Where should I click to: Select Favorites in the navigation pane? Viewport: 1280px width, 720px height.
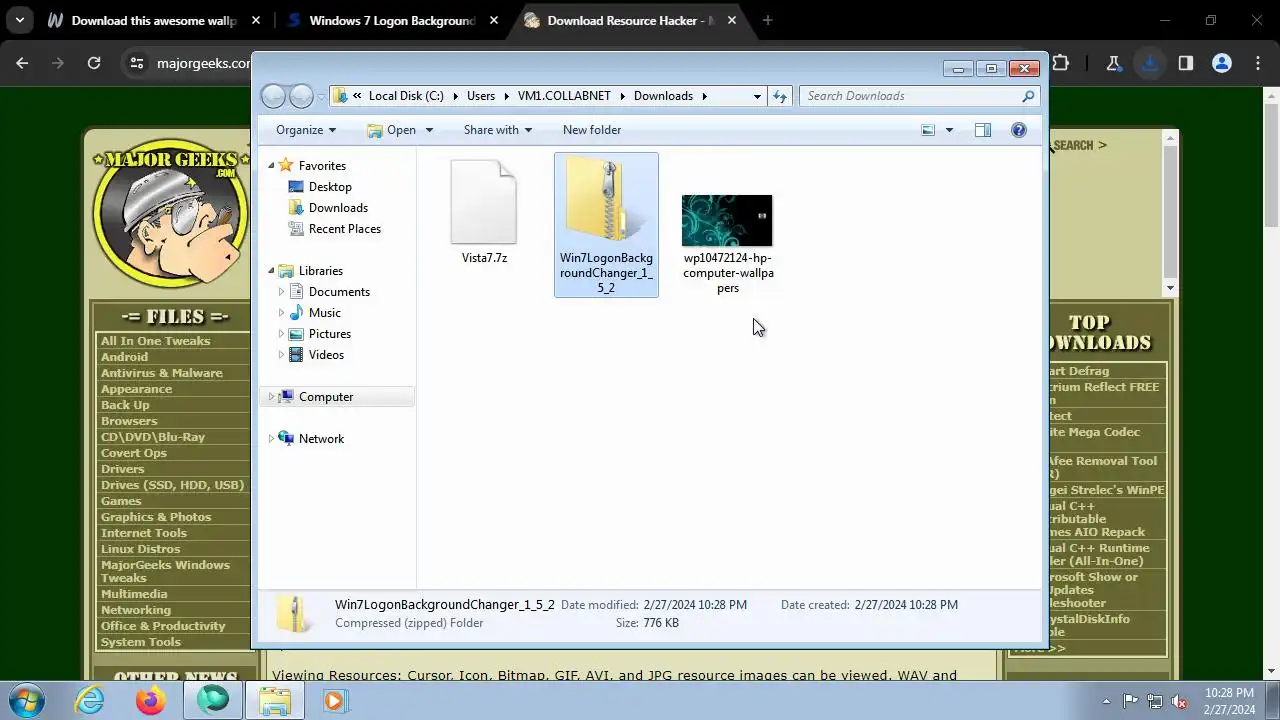pos(322,166)
